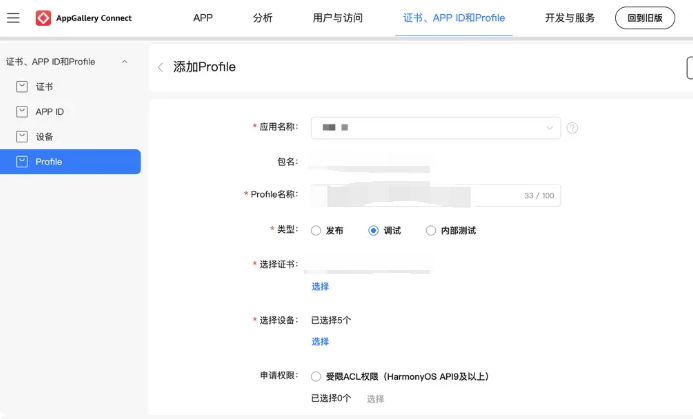Select the 调试 type radio button

(373, 231)
